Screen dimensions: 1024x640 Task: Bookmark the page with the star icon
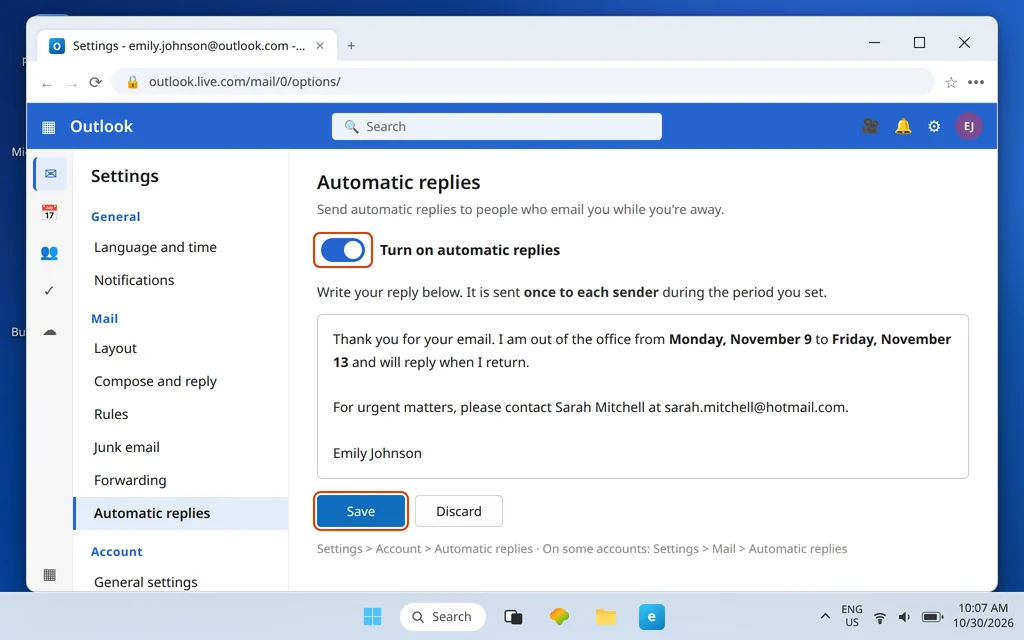point(951,82)
